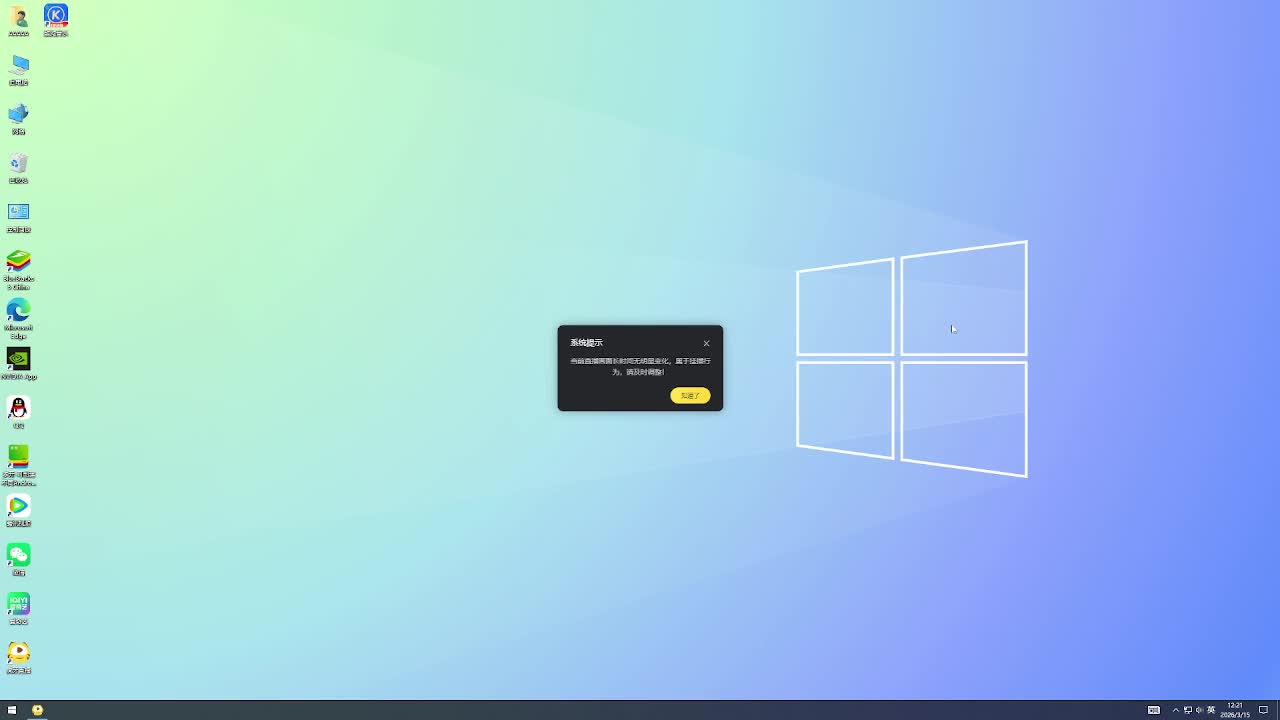The image size is (1280, 720).
Task: Select the iQIYI desktop shortcut
Action: click(19, 604)
